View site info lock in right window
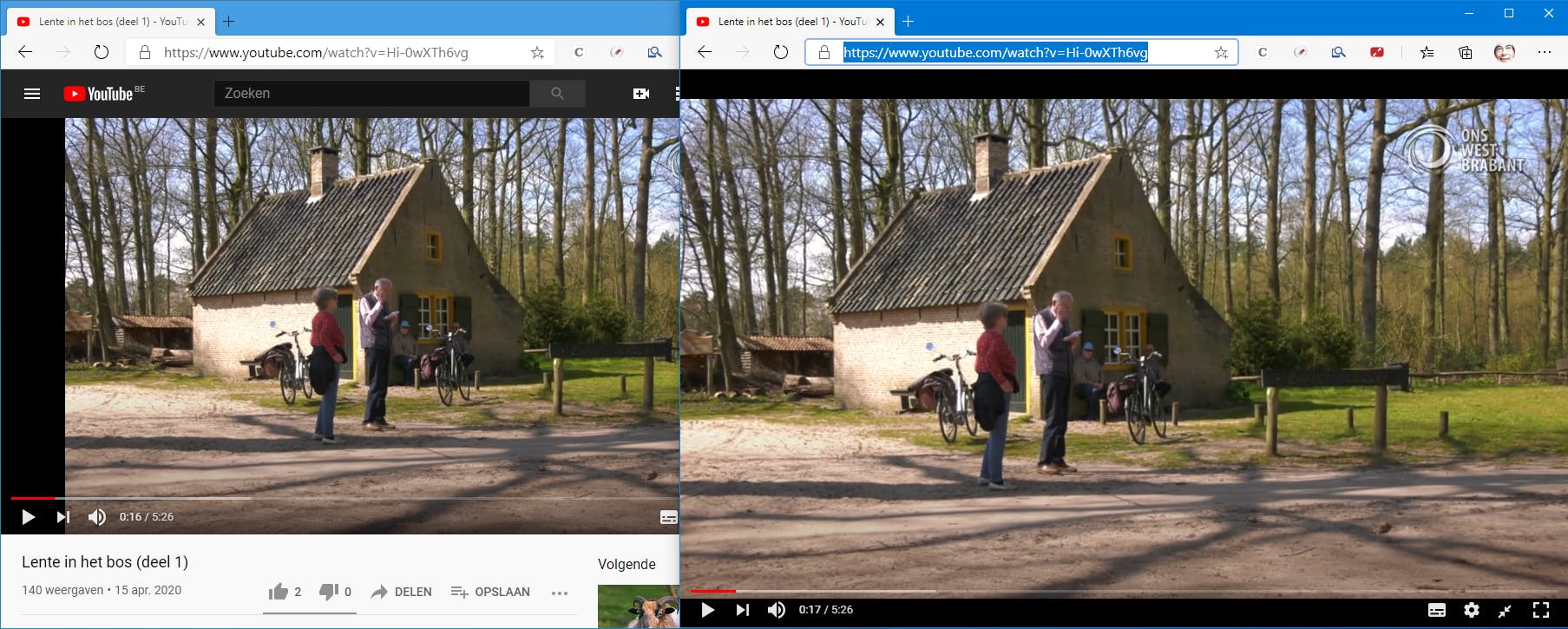Image resolution: width=1568 pixels, height=629 pixels. pyautogui.click(x=824, y=52)
